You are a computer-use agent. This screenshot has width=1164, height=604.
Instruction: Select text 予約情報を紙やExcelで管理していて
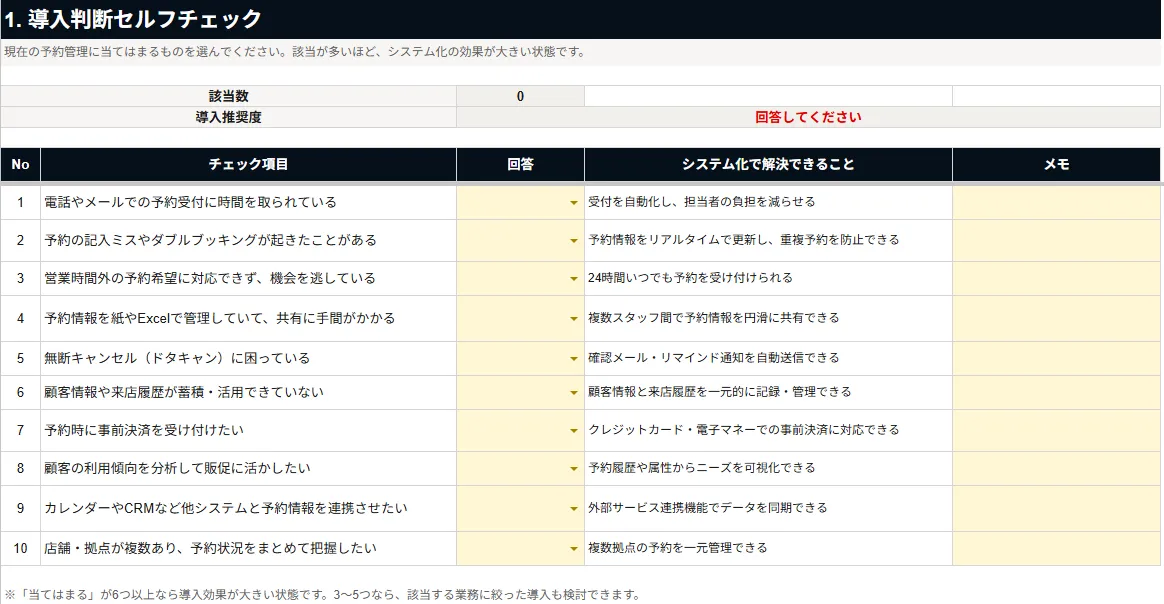click(x=154, y=318)
